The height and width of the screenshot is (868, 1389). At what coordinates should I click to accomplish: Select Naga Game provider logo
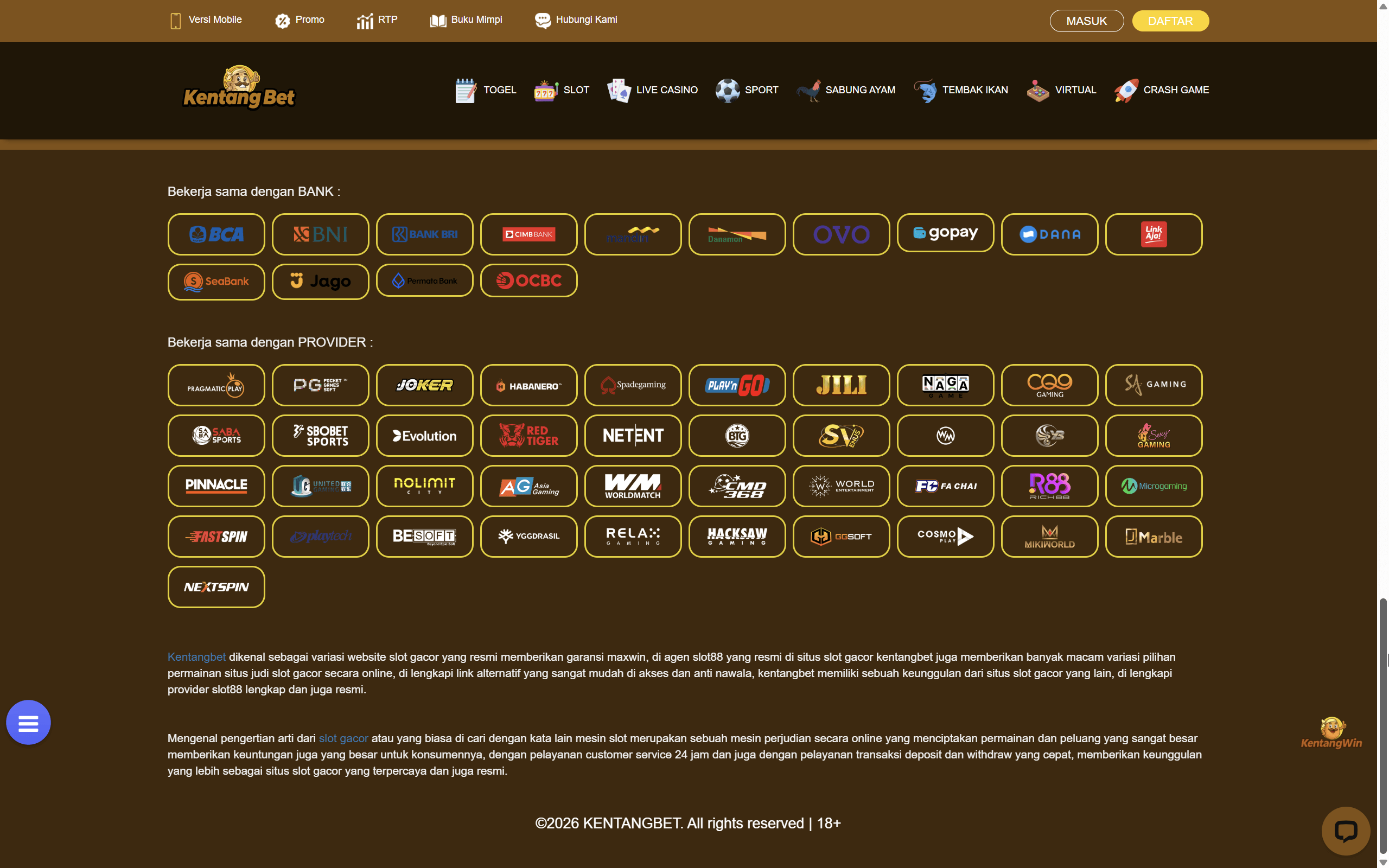(945, 385)
